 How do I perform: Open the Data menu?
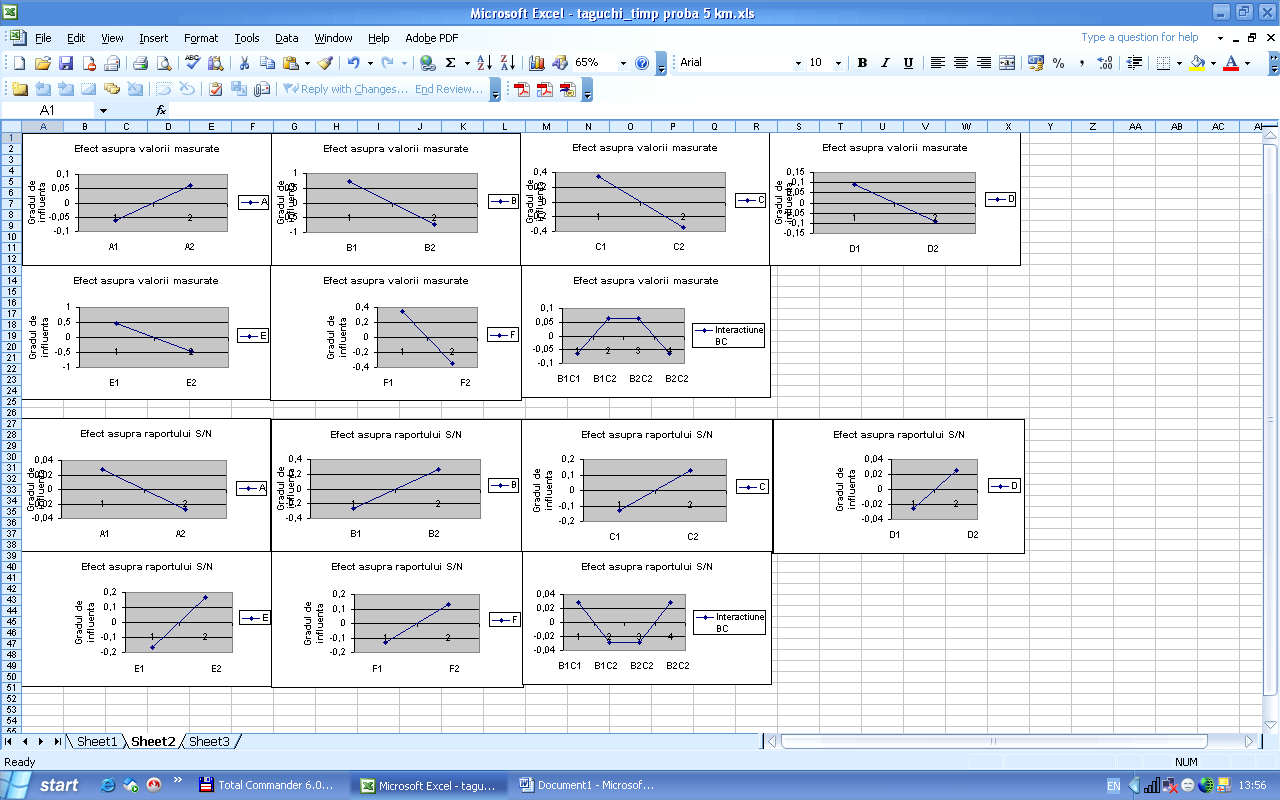tap(287, 38)
